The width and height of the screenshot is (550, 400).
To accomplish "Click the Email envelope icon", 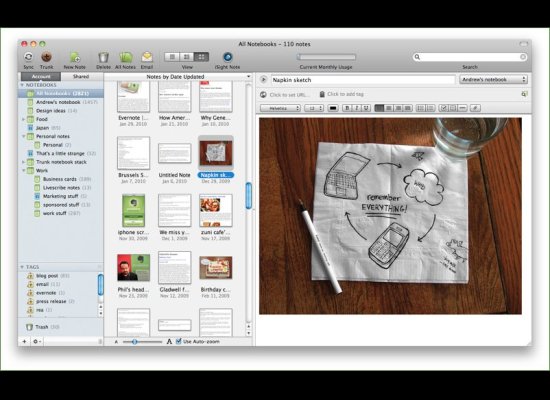I will pos(147,57).
